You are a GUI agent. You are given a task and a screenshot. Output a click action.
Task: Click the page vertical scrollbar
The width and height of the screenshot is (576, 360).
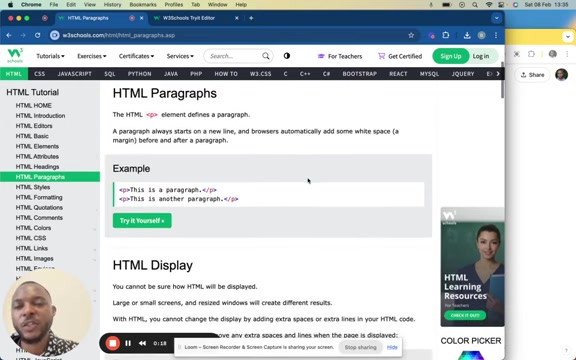[x=503, y=81]
